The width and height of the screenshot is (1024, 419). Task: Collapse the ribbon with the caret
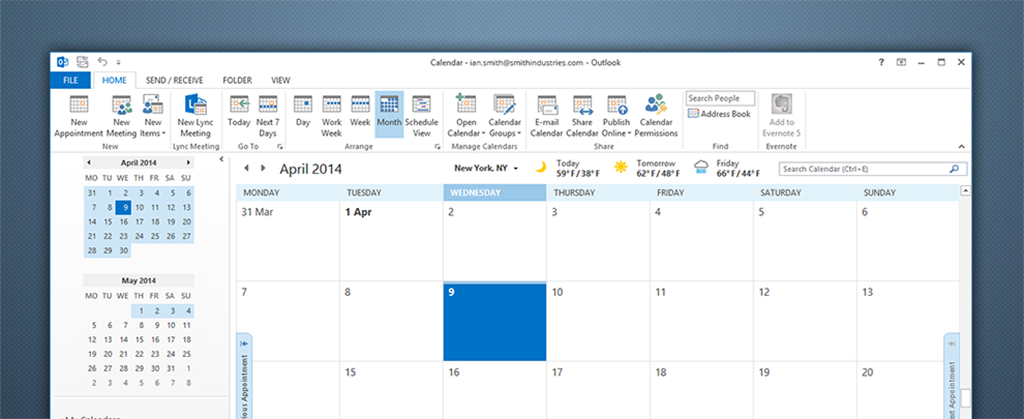tap(961, 146)
